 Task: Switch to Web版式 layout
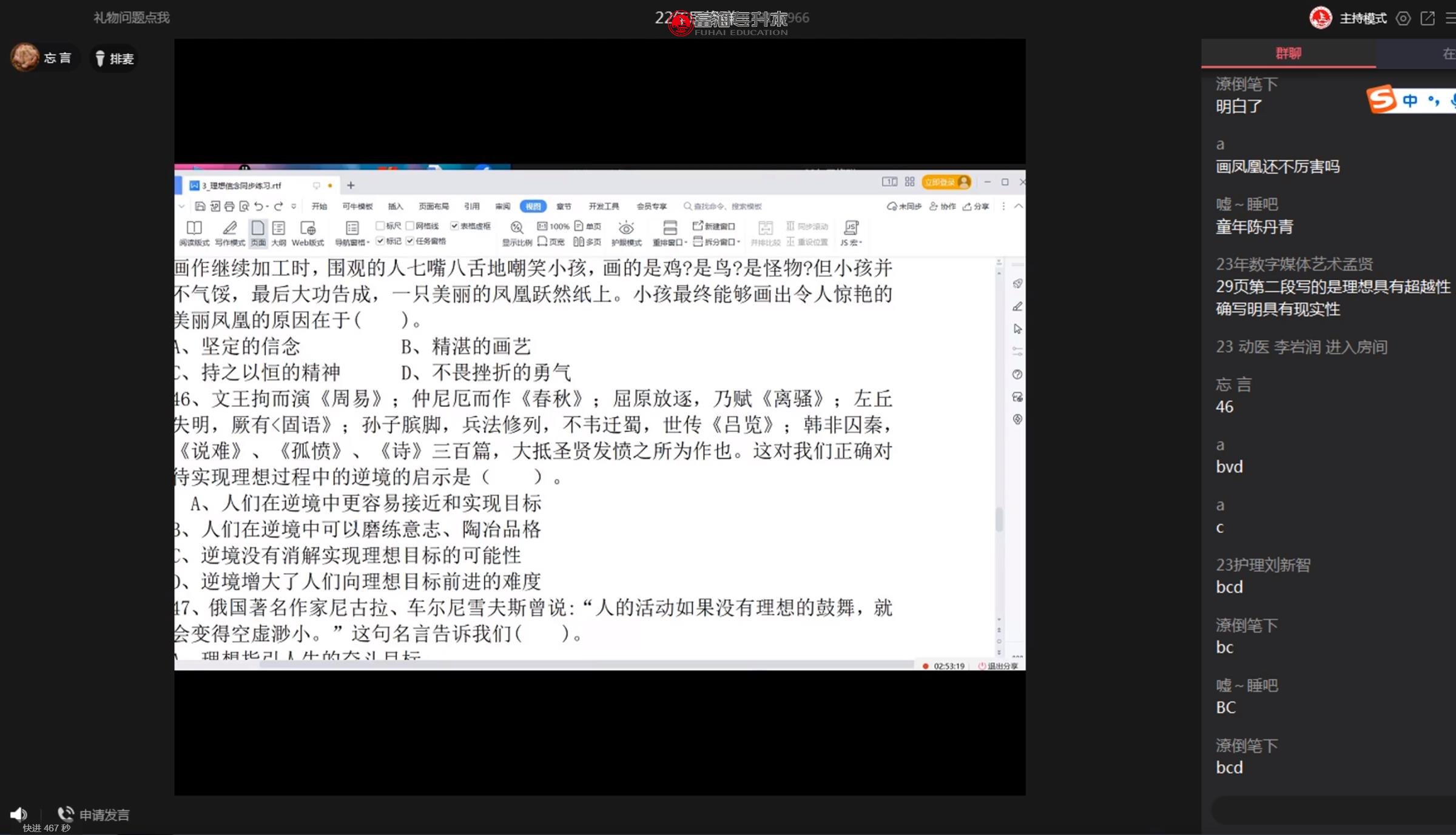308,233
